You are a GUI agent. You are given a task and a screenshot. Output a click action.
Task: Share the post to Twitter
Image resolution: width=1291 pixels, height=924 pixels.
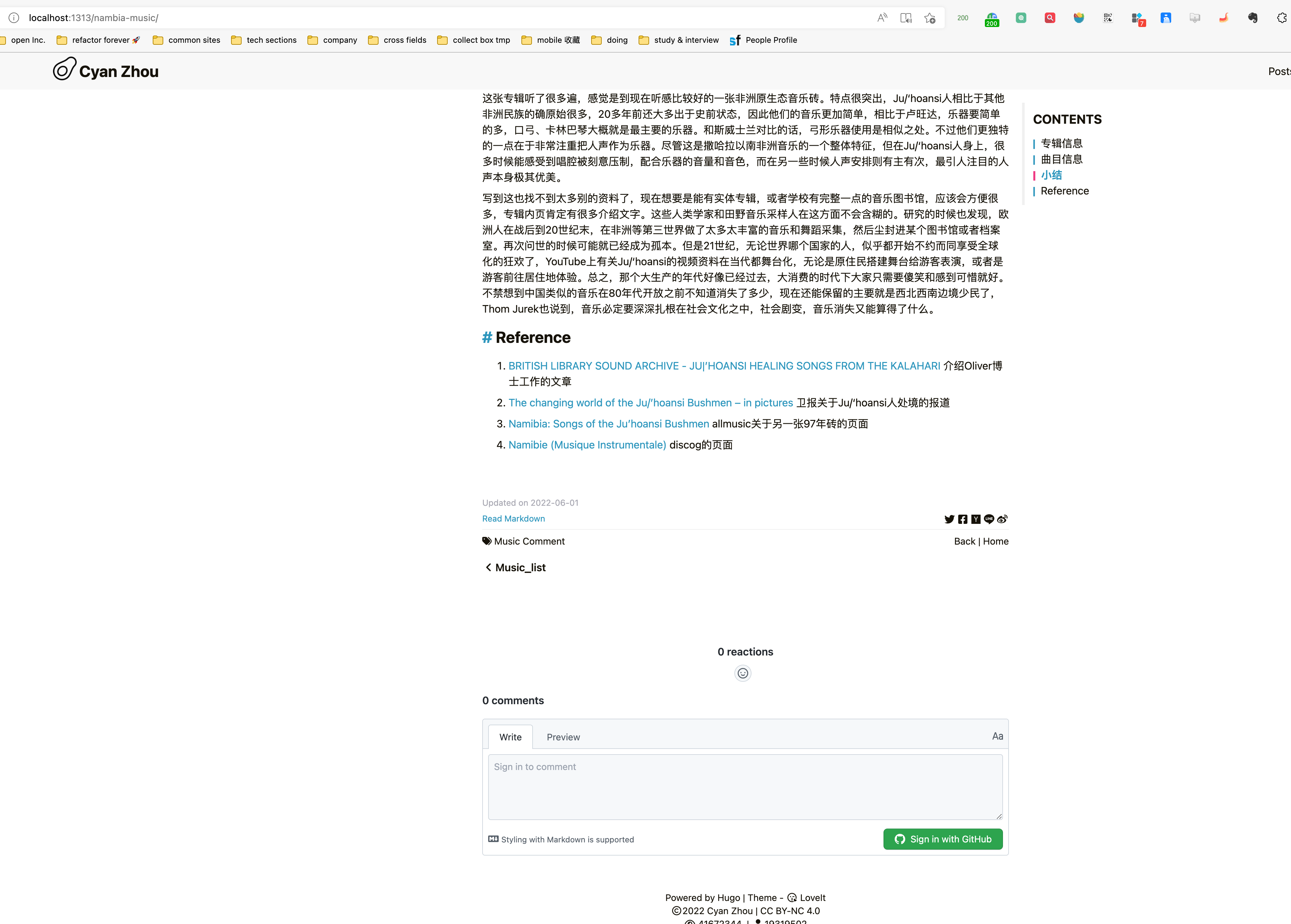coord(949,520)
